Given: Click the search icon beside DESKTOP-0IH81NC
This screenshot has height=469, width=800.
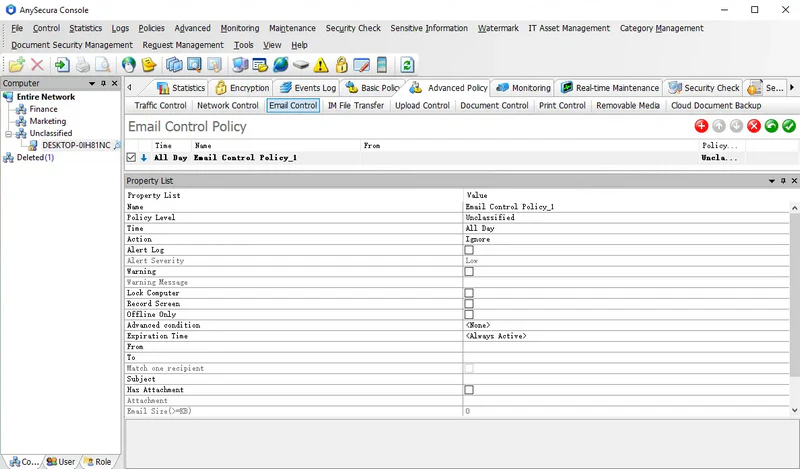Looking at the screenshot, I should (117, 145).
